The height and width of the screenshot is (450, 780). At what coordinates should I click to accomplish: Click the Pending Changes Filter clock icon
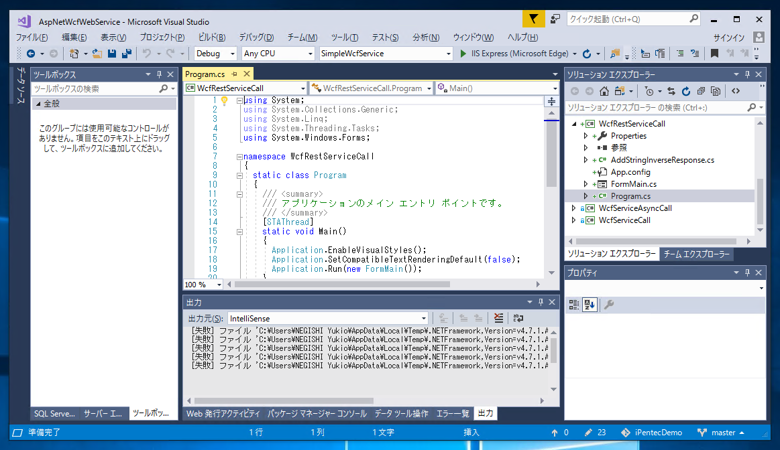pos(649,91)
